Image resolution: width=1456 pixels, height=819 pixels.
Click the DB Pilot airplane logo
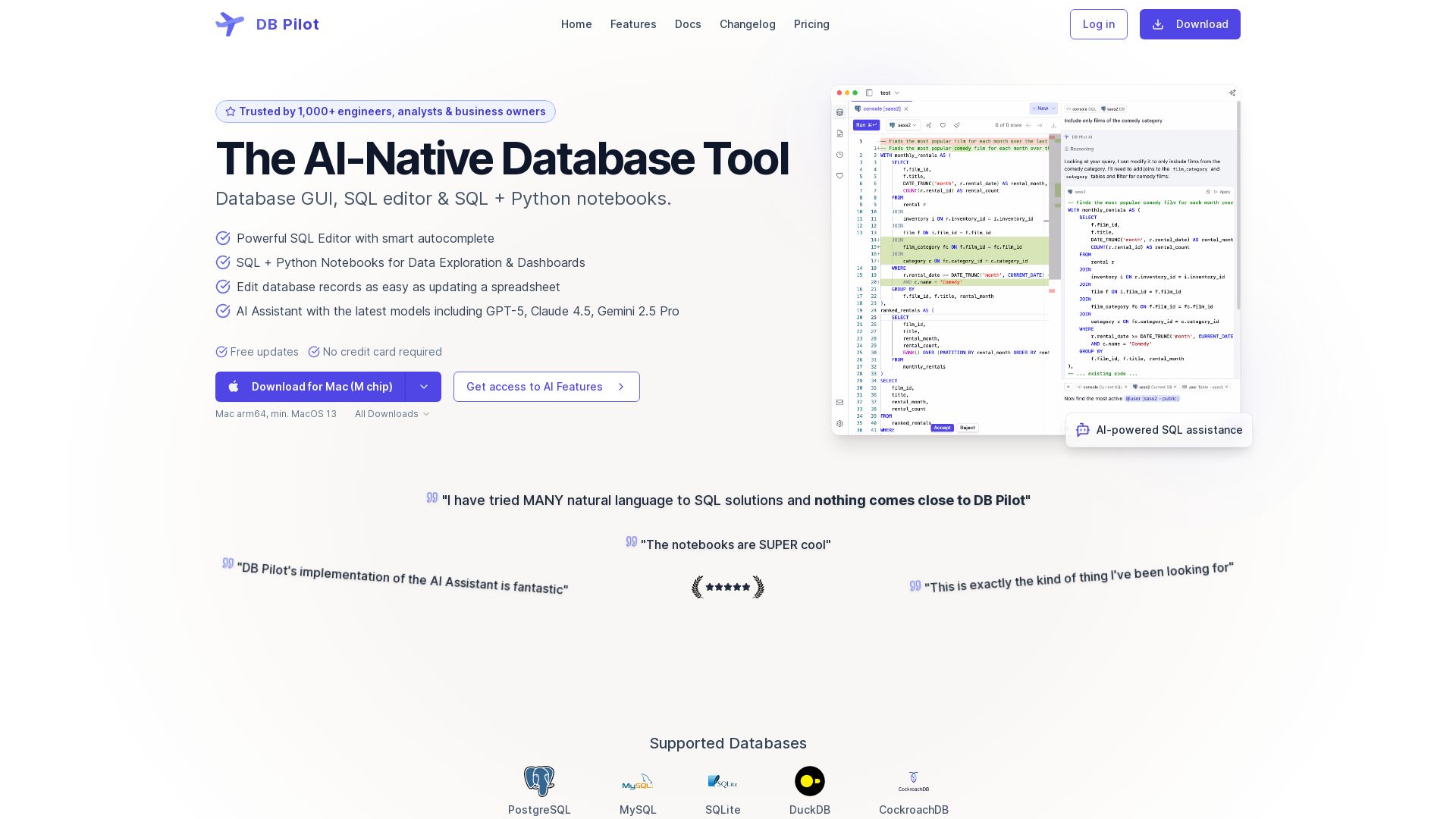click(230, 24)
